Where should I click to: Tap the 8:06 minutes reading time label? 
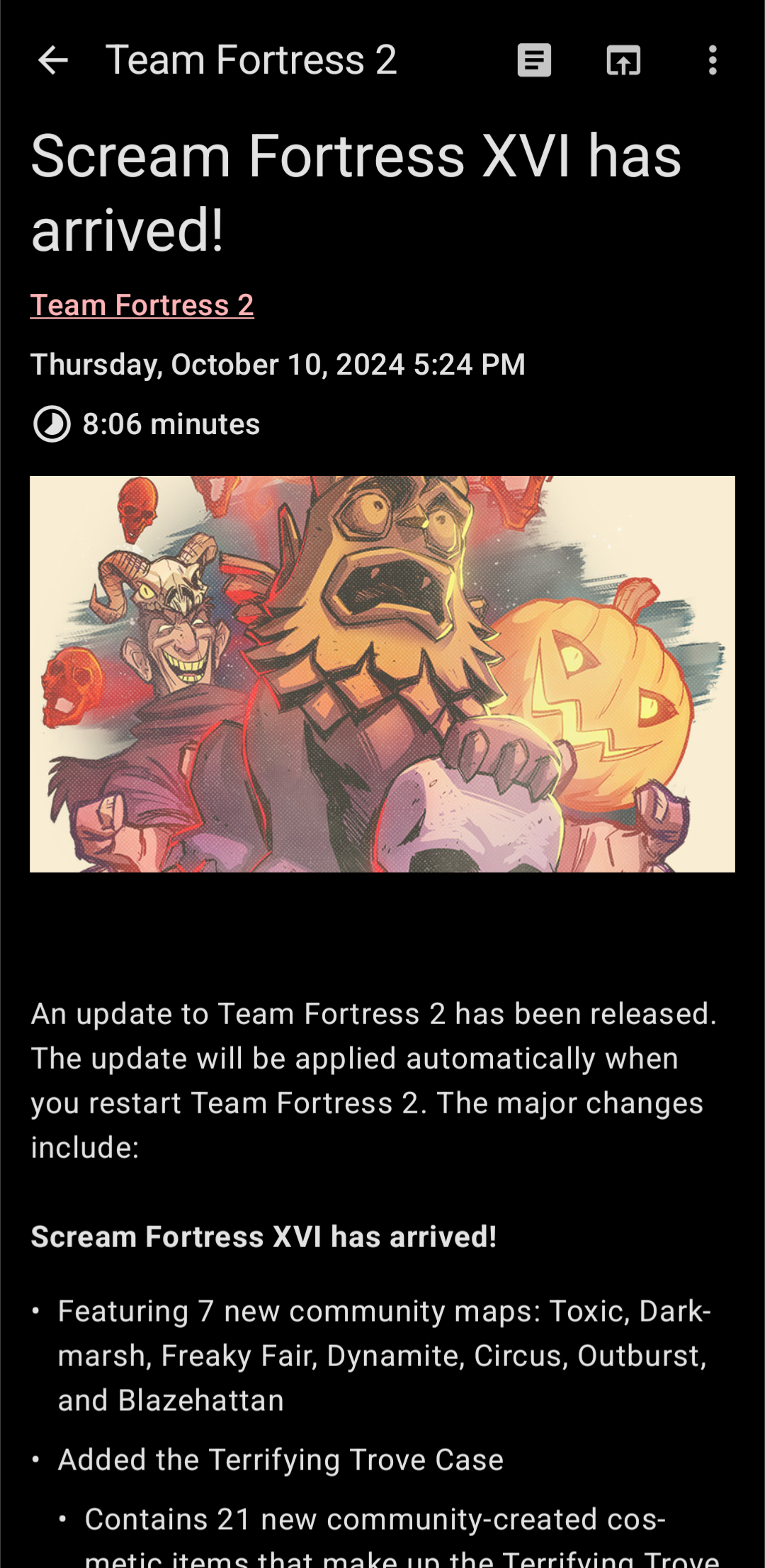[171, 424]
